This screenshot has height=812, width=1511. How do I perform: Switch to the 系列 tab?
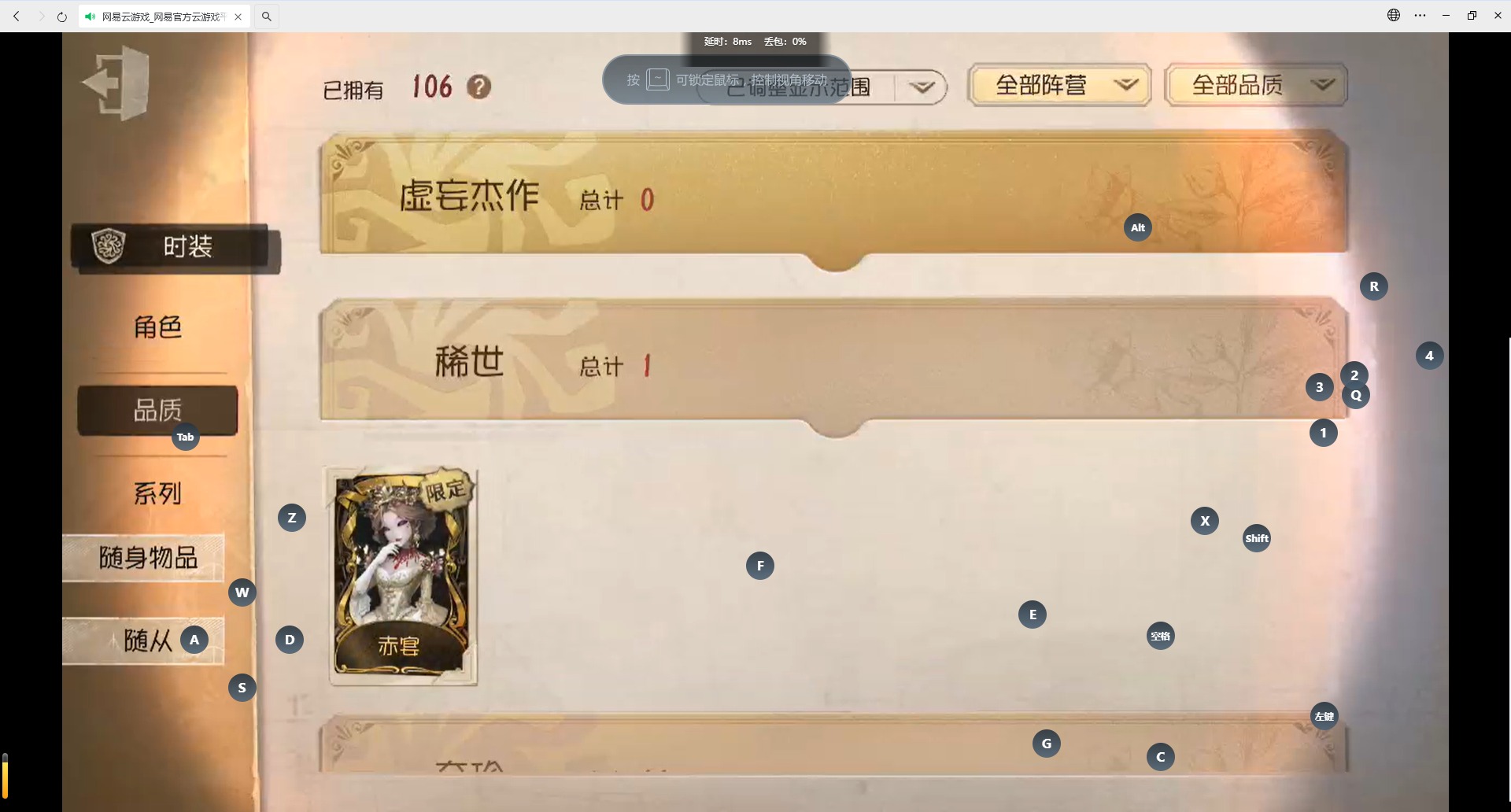[157, 493]
